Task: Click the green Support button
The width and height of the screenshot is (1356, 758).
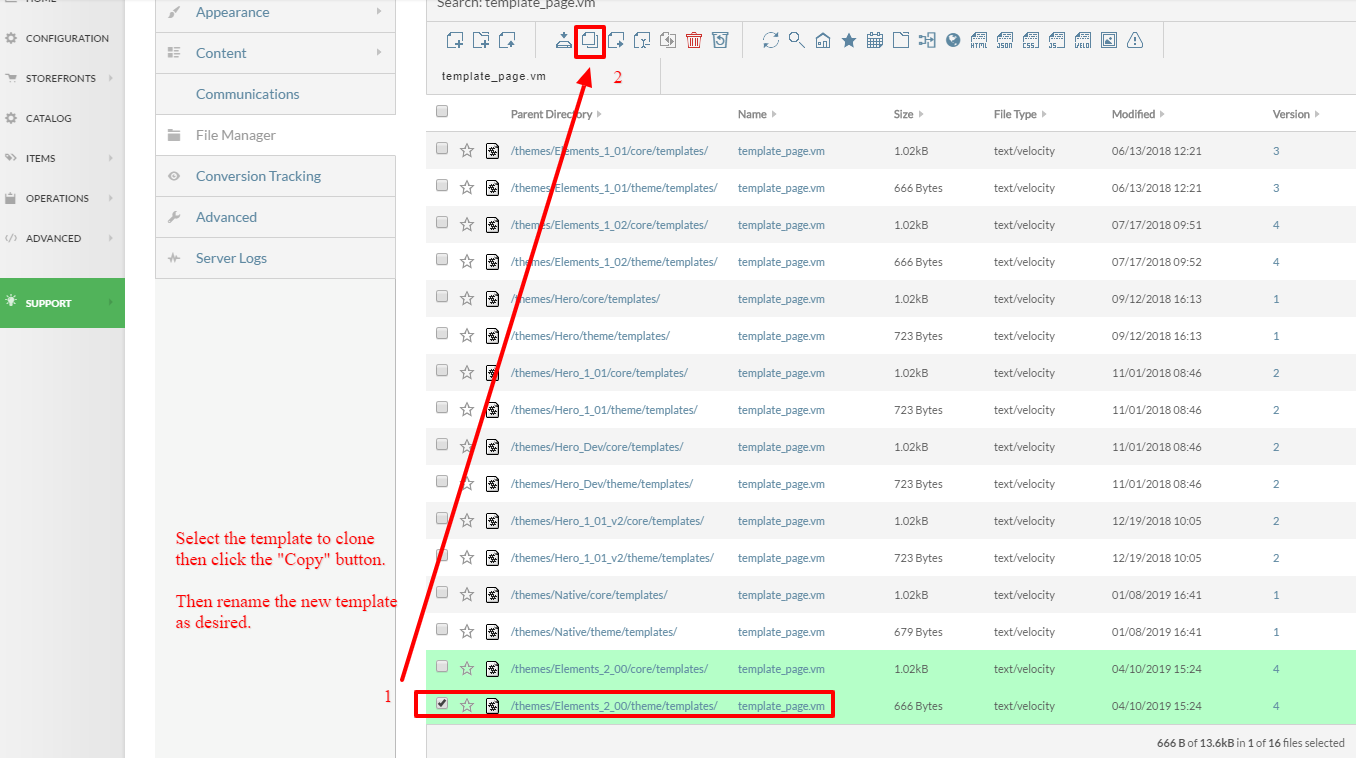Action: [62, 303]
